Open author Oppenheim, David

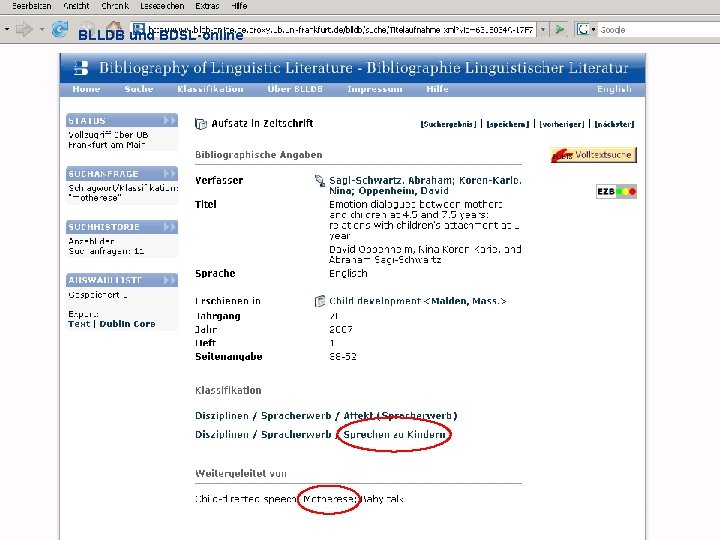point(404,191)
